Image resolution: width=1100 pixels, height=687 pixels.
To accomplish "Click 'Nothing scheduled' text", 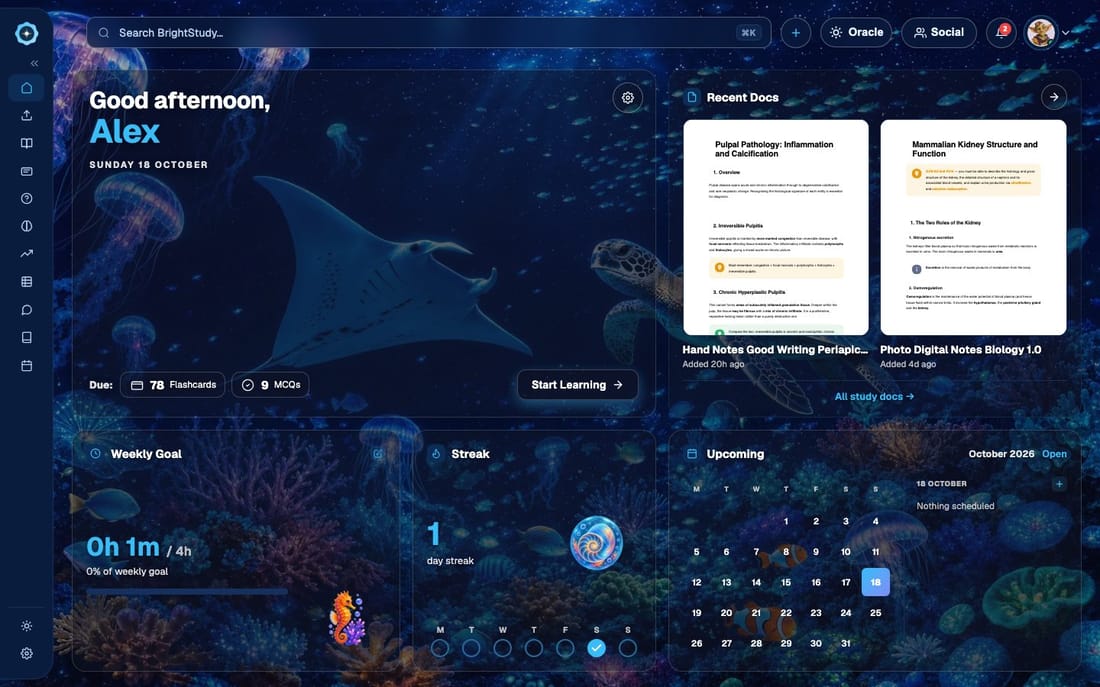I will point(955,506).
